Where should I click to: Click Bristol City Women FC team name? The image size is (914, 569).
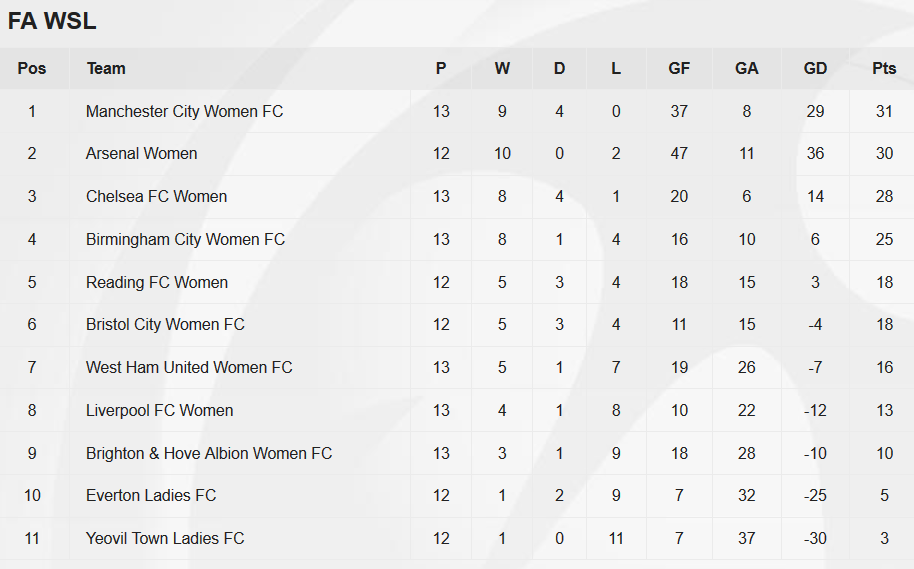165,325
